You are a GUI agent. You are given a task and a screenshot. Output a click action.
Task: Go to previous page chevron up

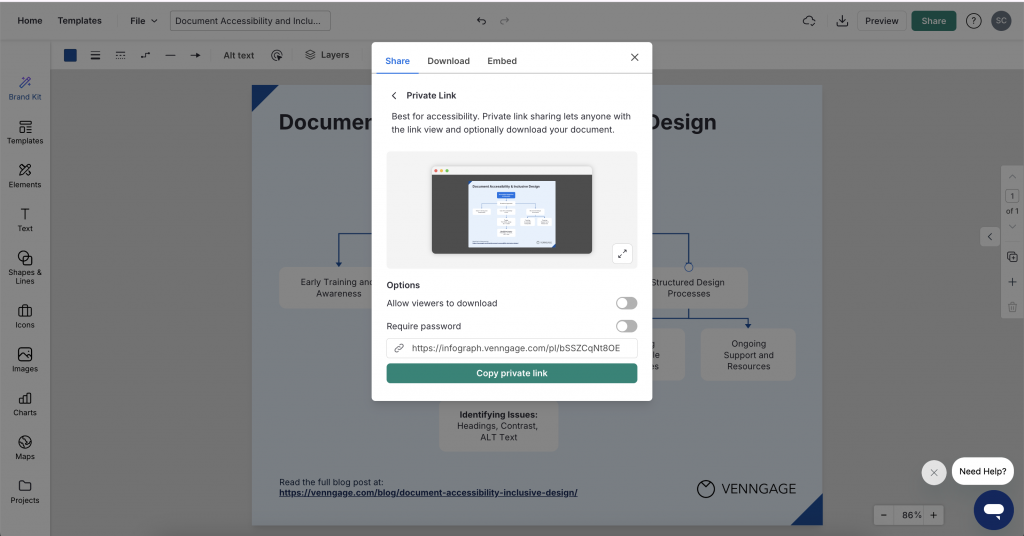[1012, 177]
